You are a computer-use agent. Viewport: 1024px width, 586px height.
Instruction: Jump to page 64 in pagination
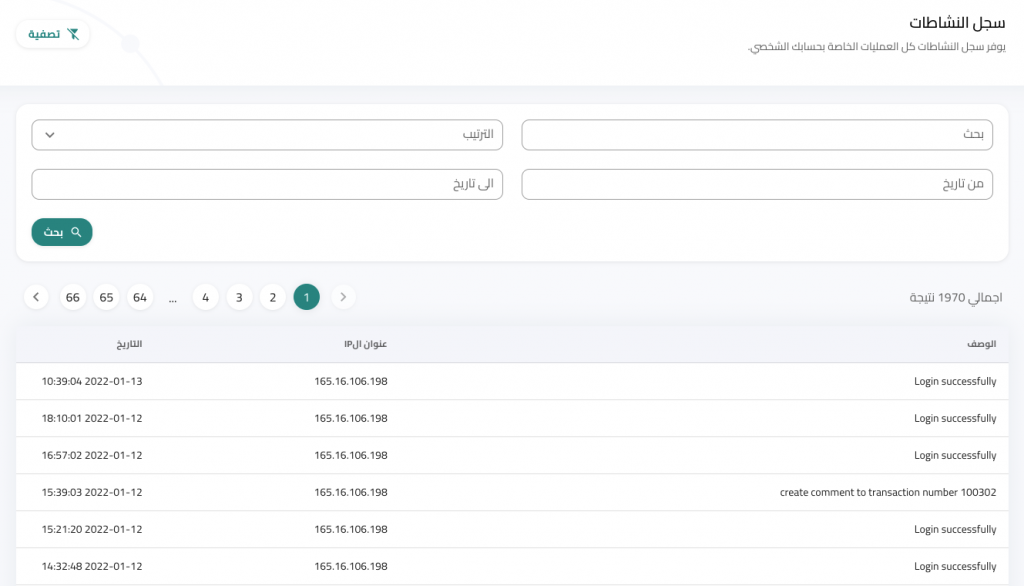click(140, 297)
